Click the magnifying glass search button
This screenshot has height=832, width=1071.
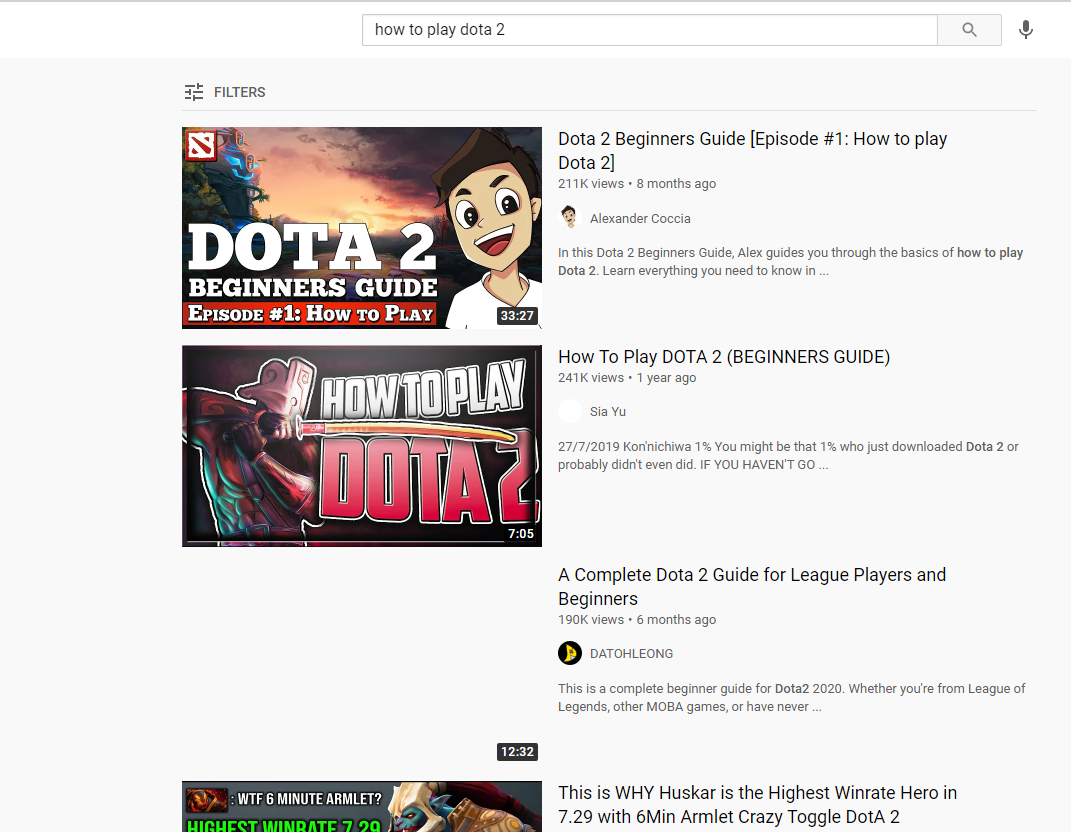(x=969, y=30)
